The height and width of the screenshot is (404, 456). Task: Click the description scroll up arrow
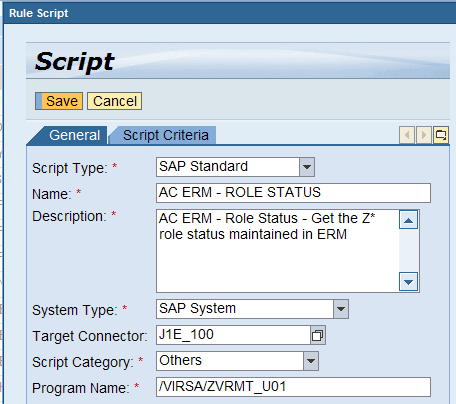tap(408, 220)
